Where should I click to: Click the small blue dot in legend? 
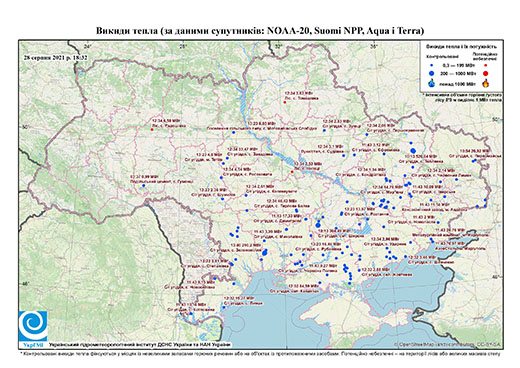click(x=432, y=66)
